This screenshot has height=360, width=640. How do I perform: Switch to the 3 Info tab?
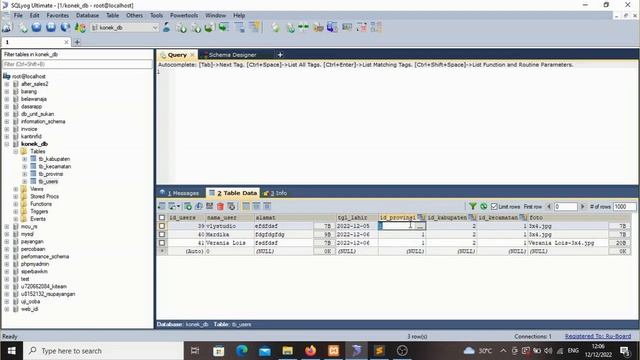[276, 193]
